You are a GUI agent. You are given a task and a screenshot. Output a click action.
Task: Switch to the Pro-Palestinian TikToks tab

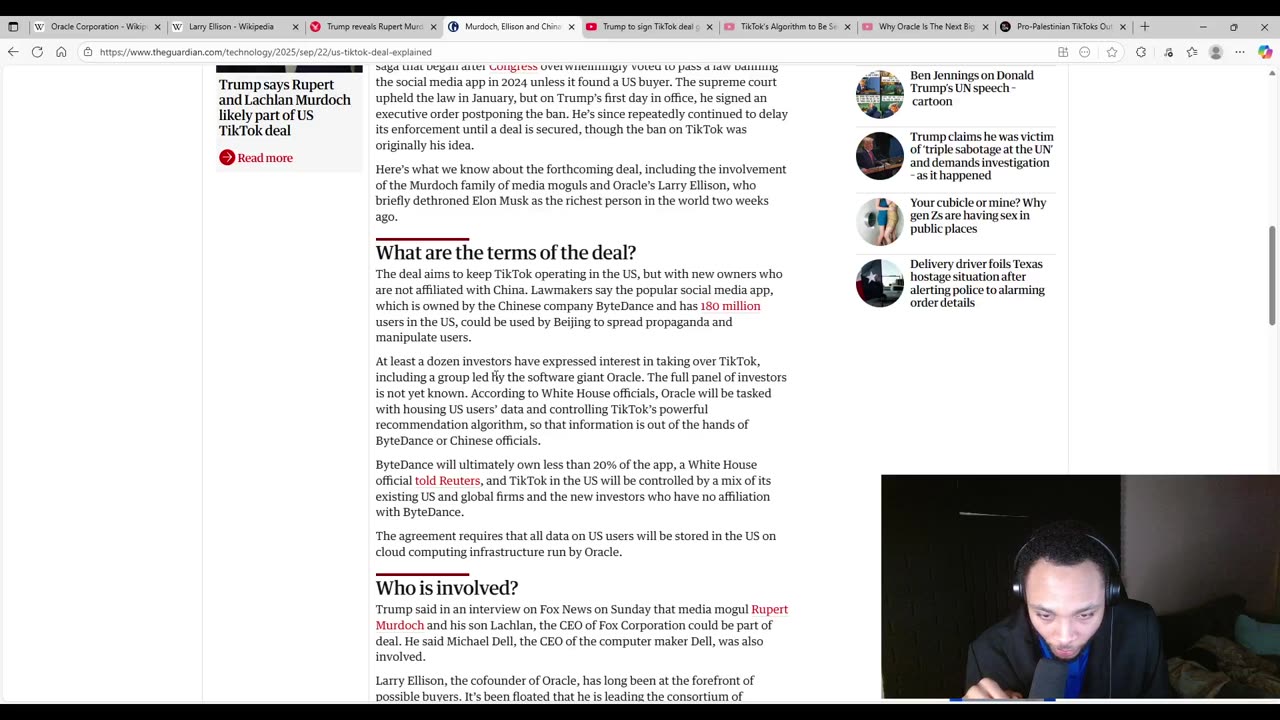pyautogui.click(x=1062, y=27)
